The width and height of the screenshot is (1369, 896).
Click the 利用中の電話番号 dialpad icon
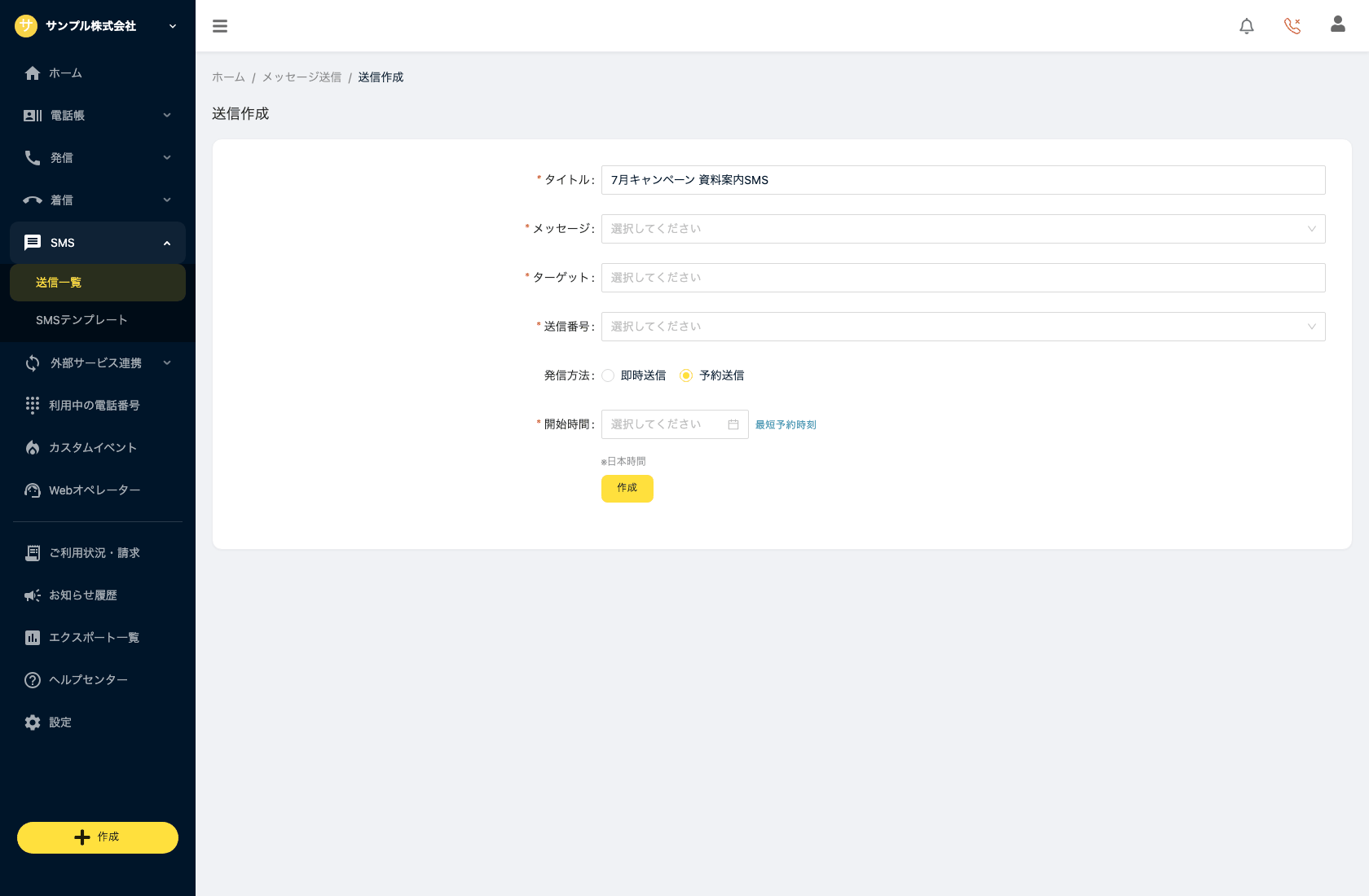point(33,406)
